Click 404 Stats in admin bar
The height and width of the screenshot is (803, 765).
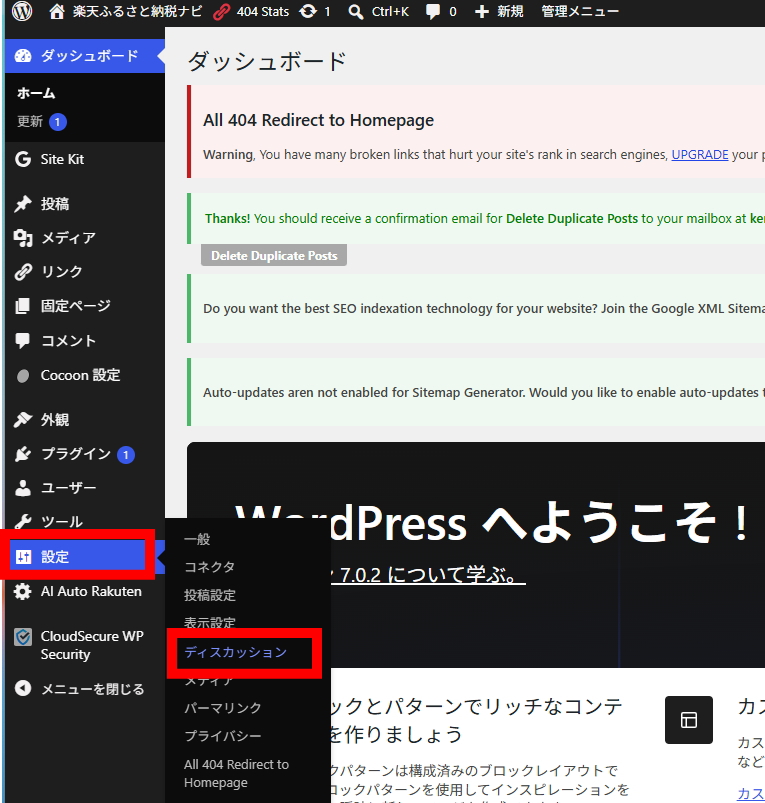(x=263, y=11)
